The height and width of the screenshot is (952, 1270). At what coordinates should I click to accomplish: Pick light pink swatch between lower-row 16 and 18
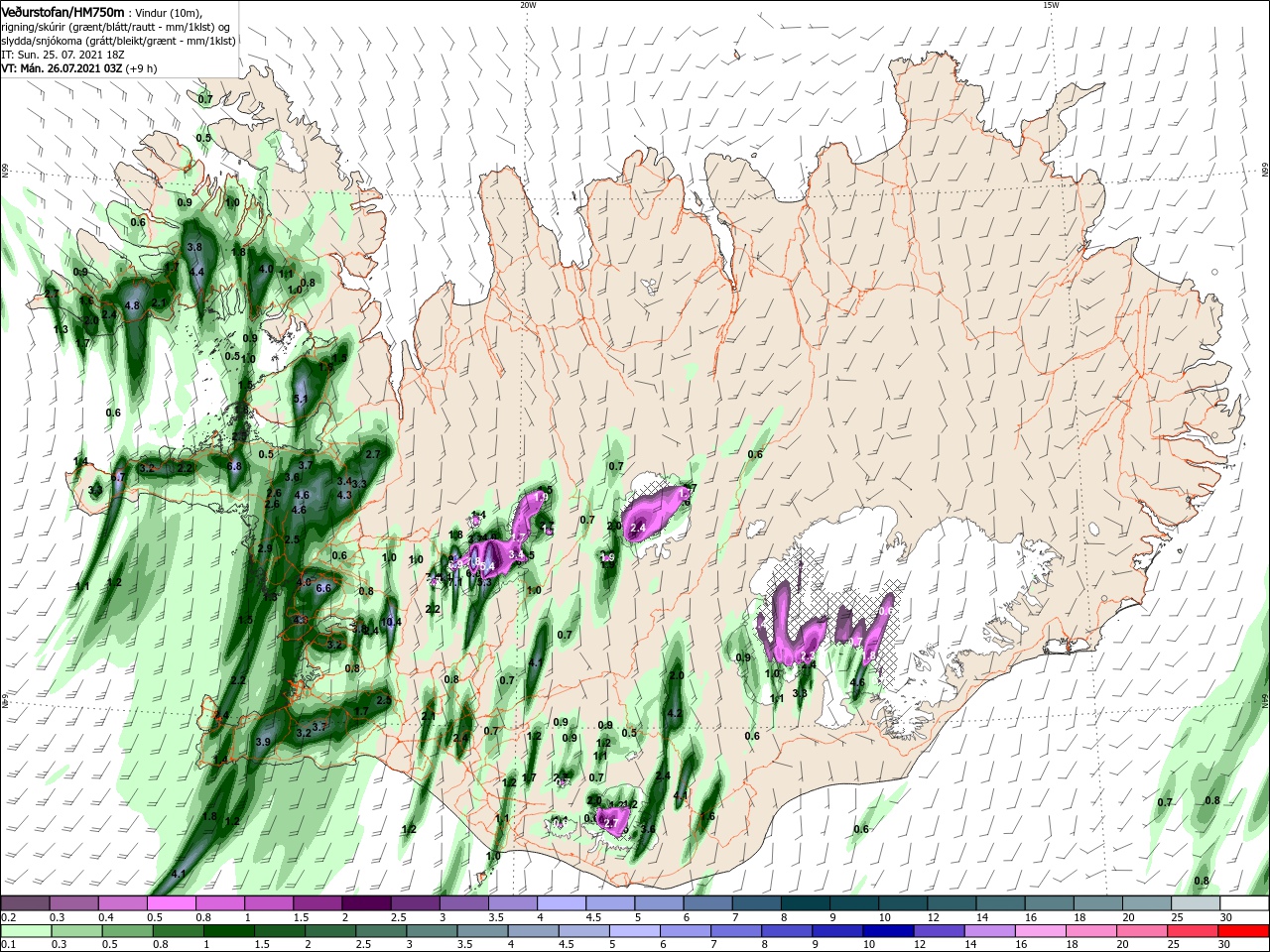1041,931
